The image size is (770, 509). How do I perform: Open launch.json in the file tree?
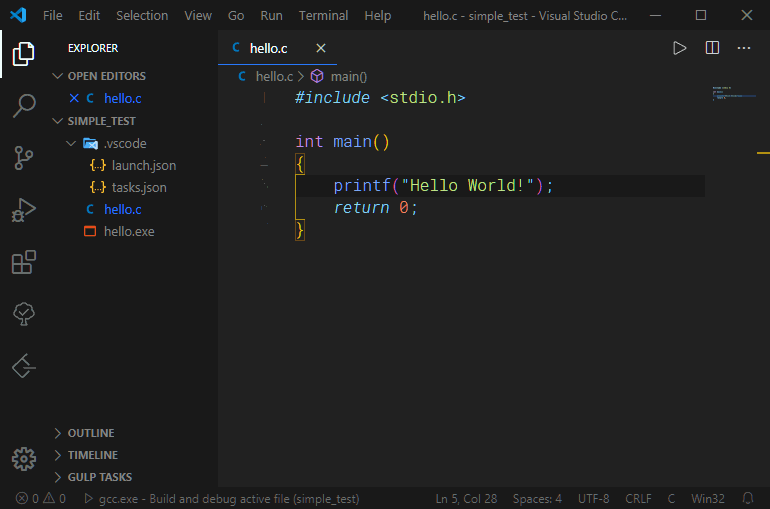click(x=144, y=165)
